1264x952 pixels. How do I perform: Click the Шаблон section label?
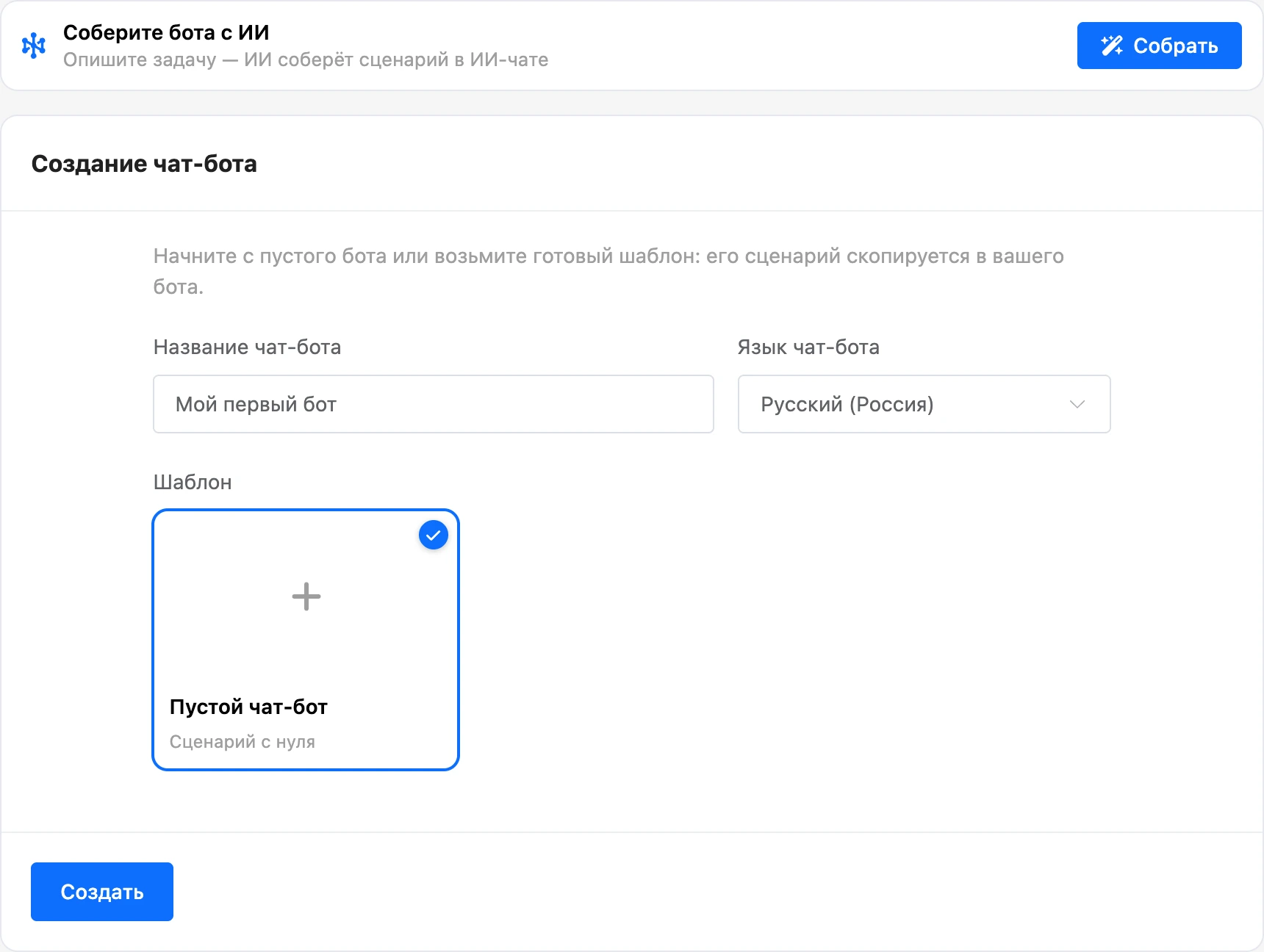point(193,482)
